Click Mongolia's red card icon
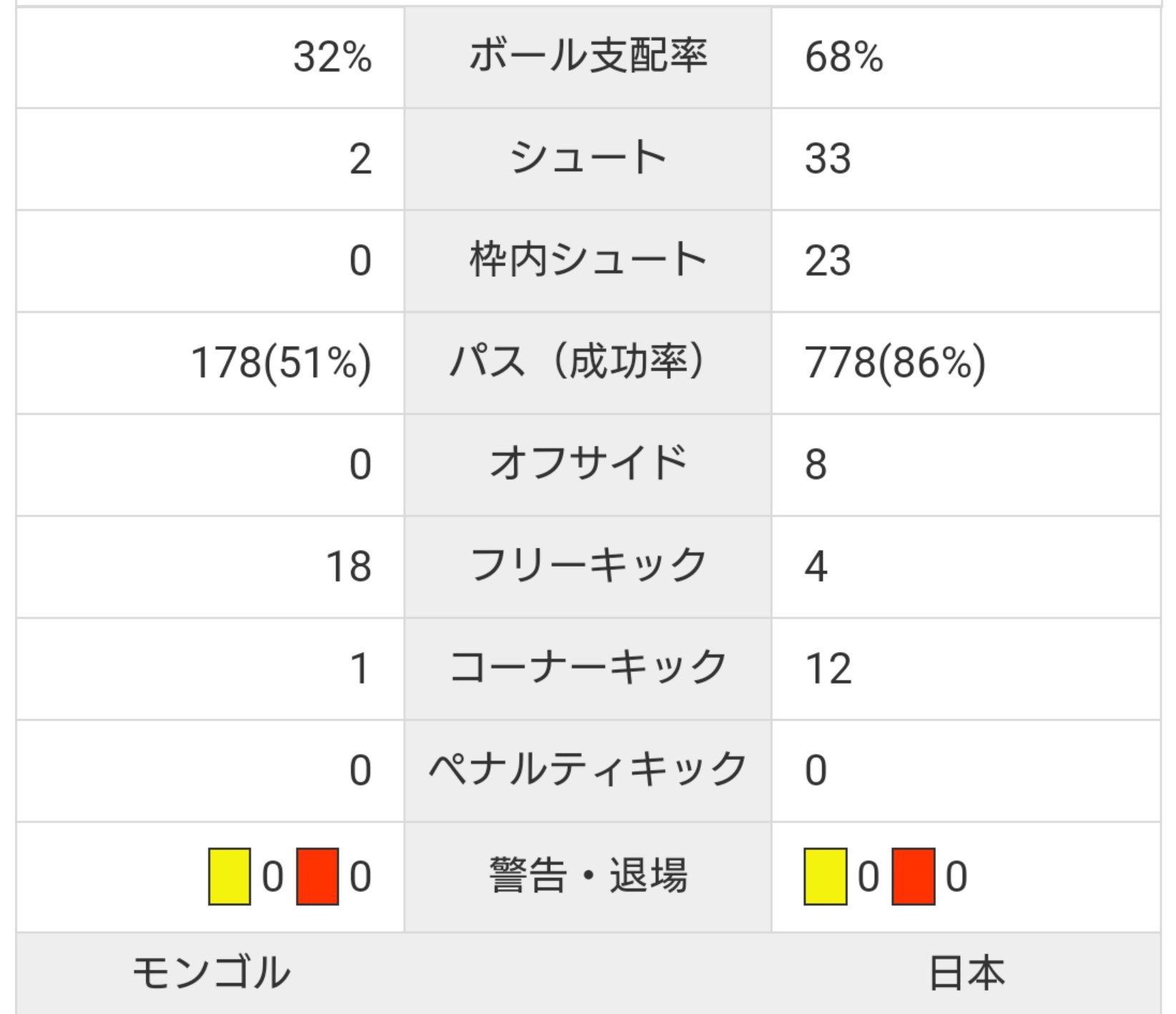 pos(317,877)
